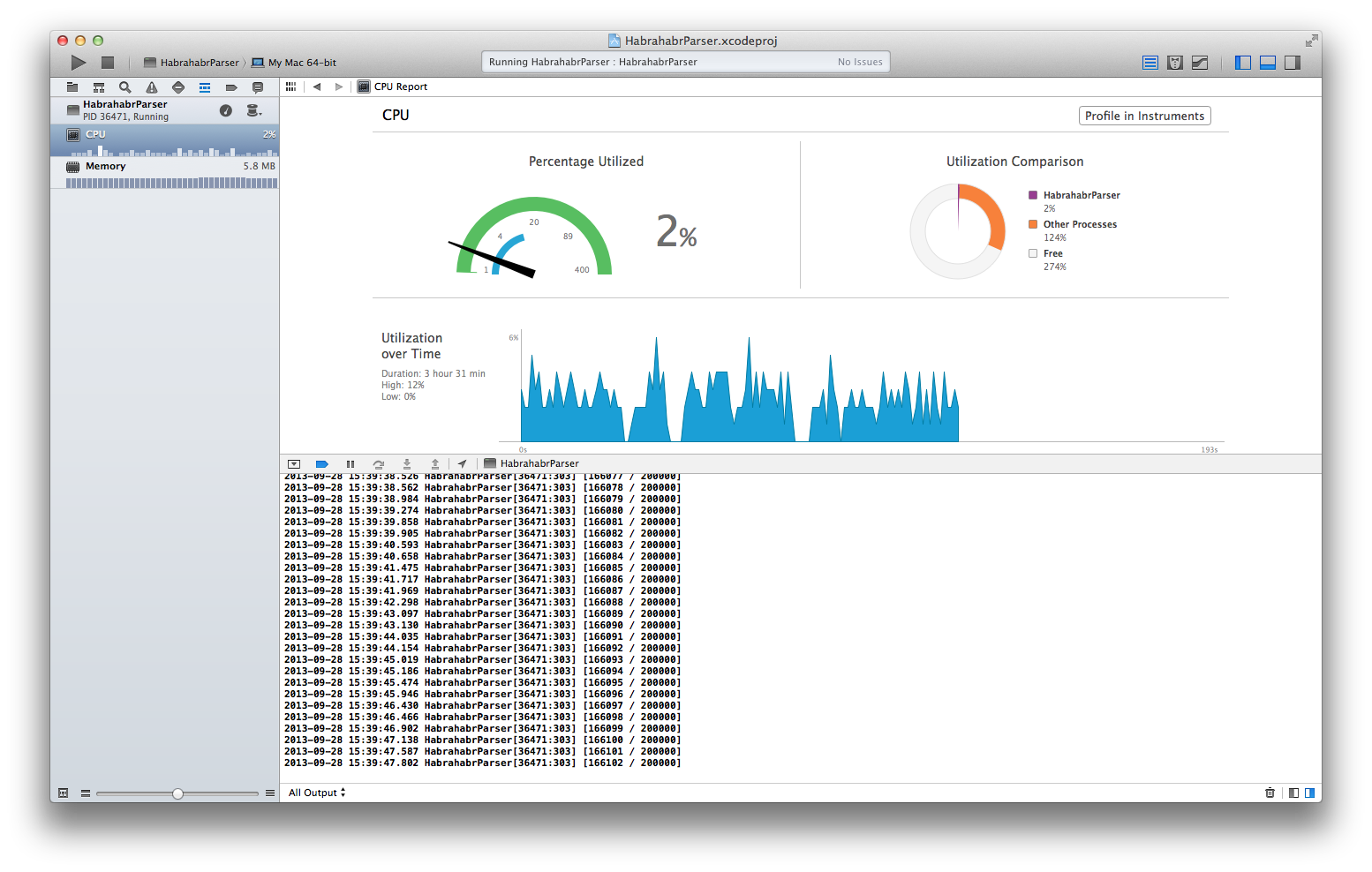Screen dimensions: 1372x872
Task: Open the HabrahabrParser scheme selector
Action: (192, 63)
